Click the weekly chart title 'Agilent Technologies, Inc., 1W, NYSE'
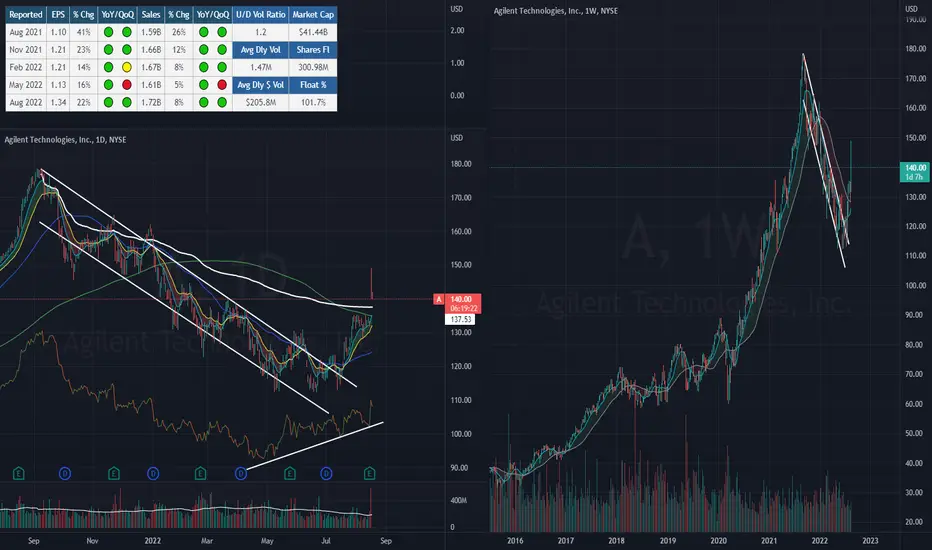932x550 pixels. point(555,11)
